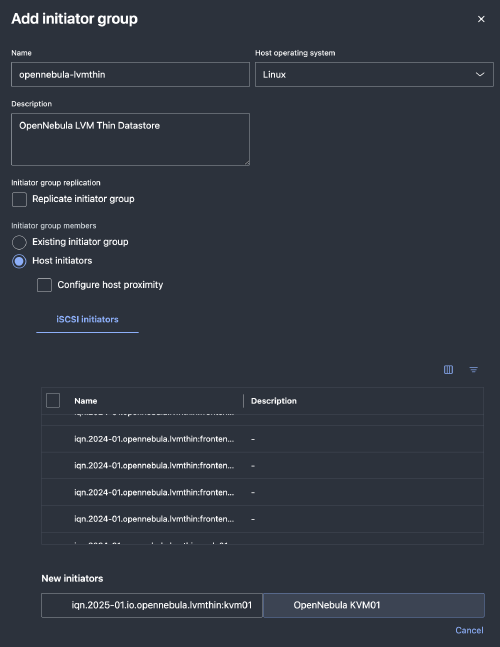Screen dimensions: 500x647
Task: Click the Cancel link
Action: (x=469, y=630)
